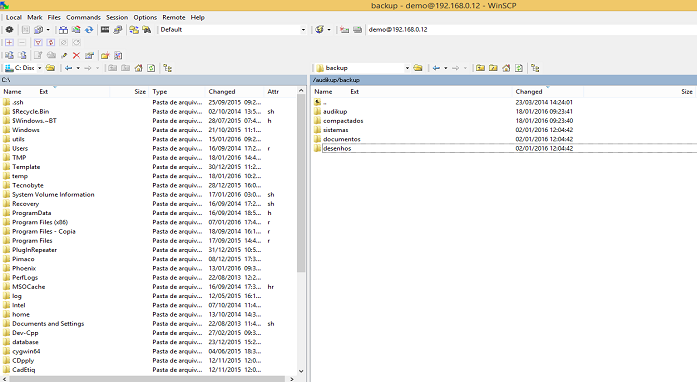Go back in remote panel history

click(436, 68)
